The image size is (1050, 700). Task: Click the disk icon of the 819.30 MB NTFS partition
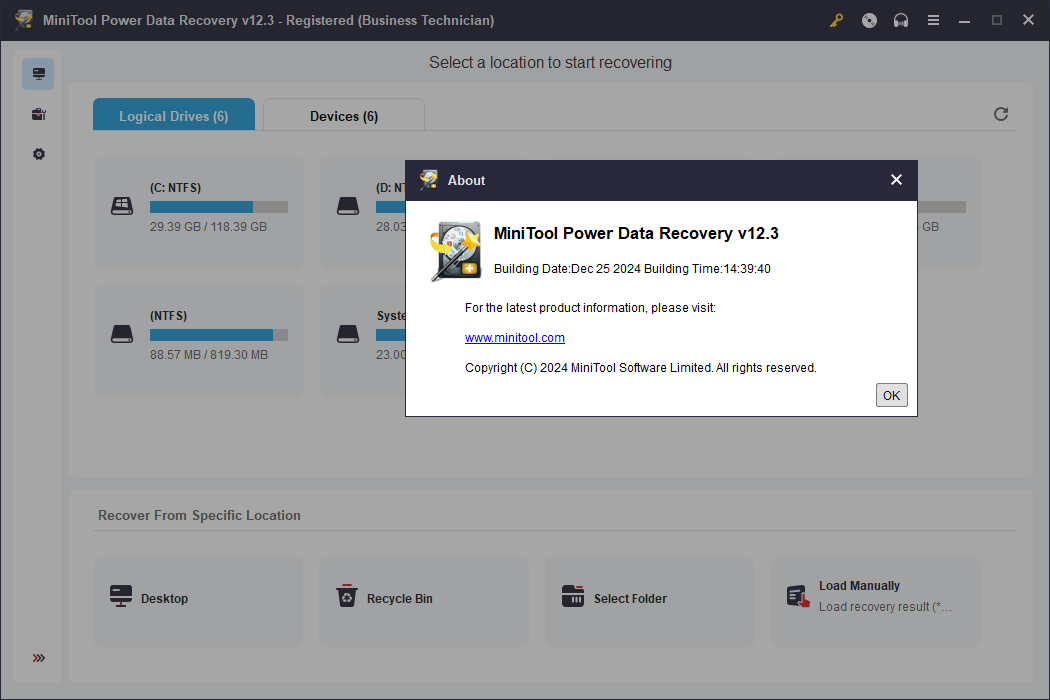tap(122, 334)
